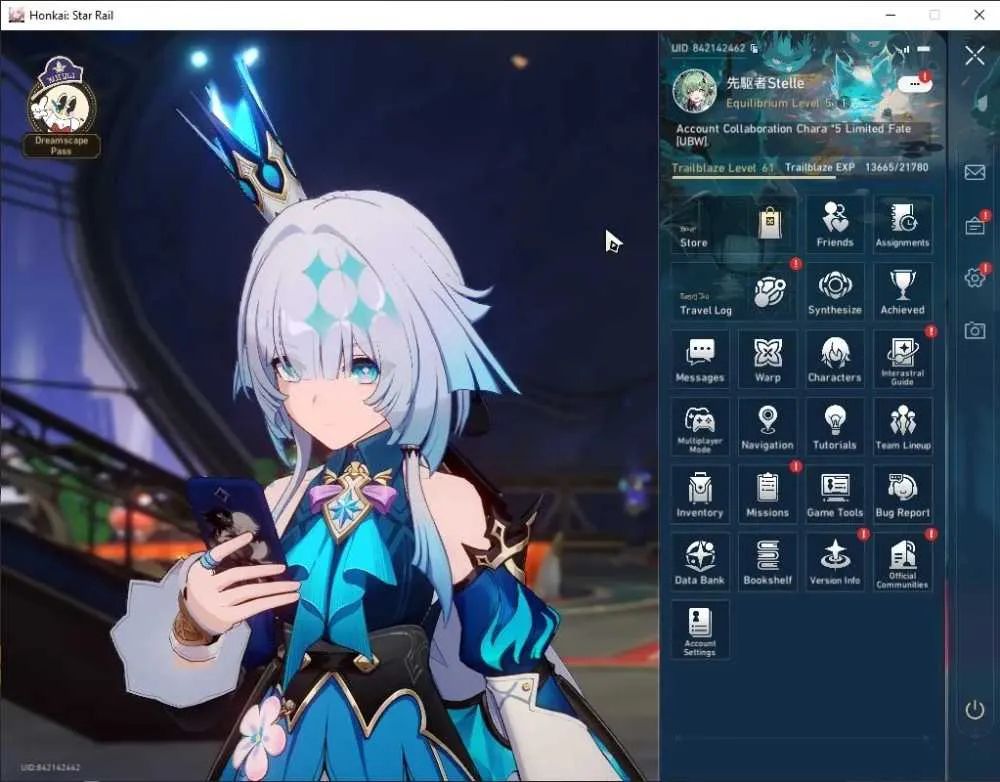Click the profile avatar picture
Image resolution: width=1000 pixels, height=782 pixels.
695,91
